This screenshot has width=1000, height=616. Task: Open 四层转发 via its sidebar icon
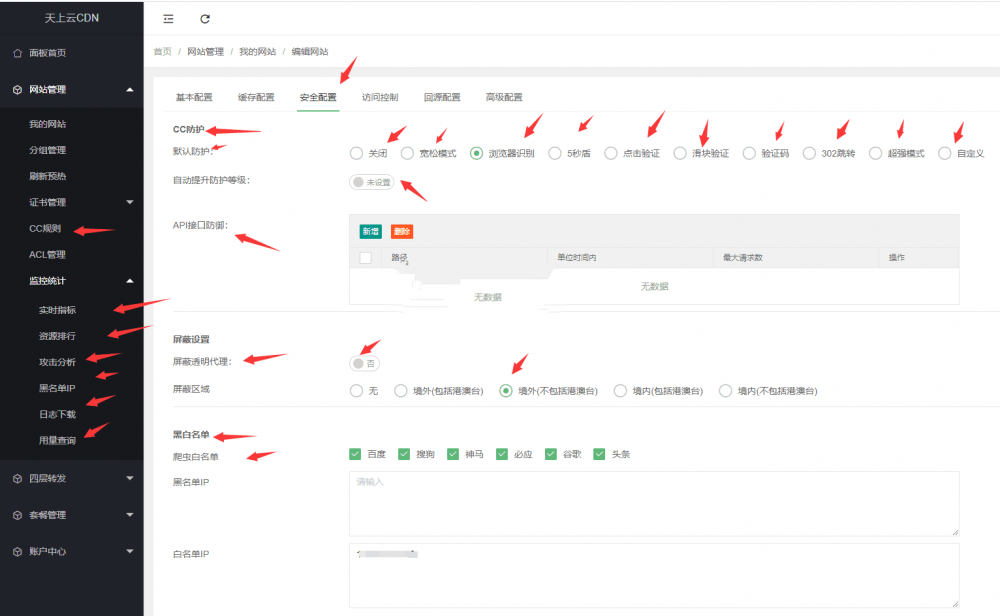pyautogui.click(x=15, y=478)
